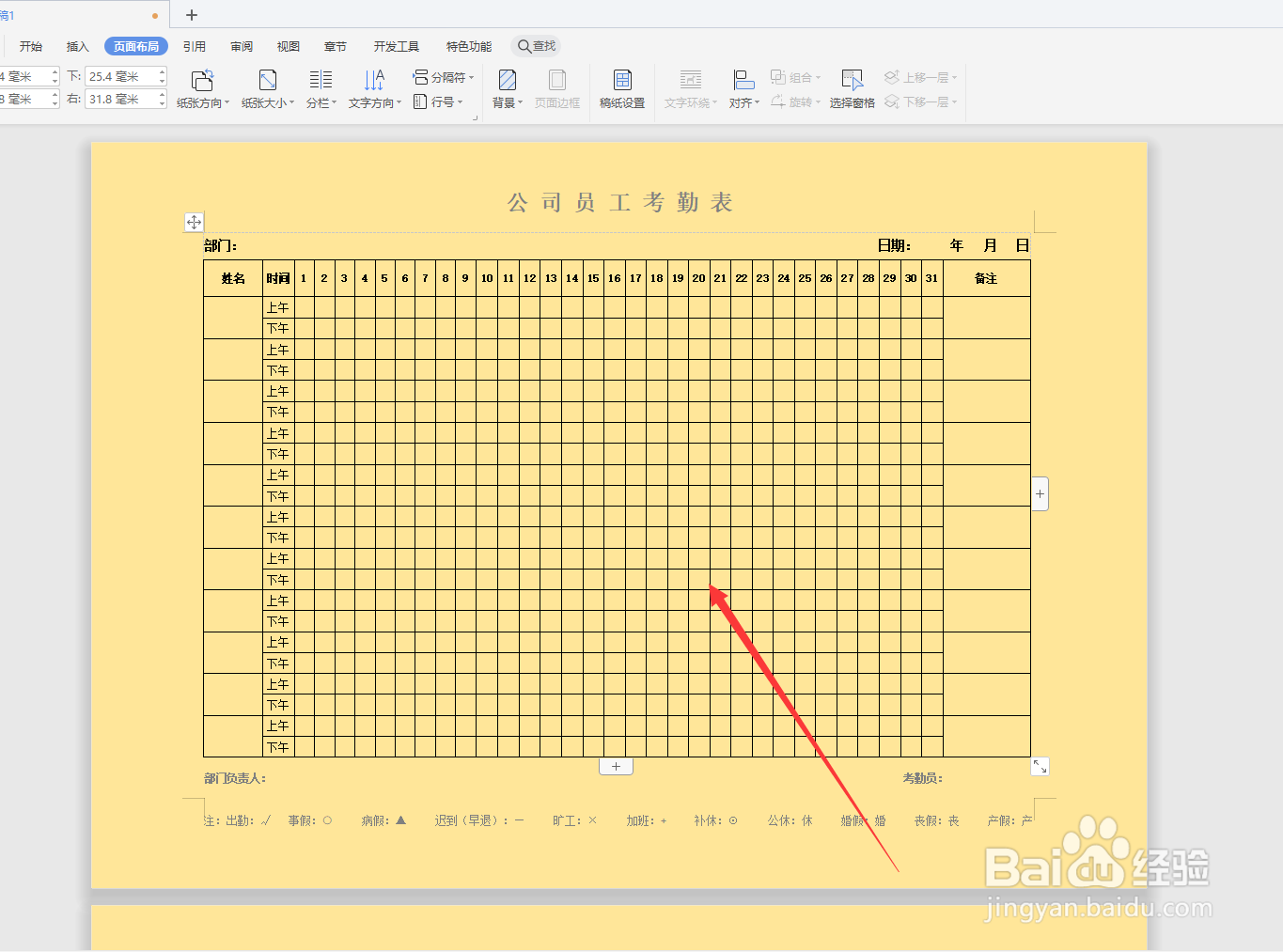This screenshot has width=1283, height=952.
Task: Click the day 15 header cell
Action: point(593,278)
